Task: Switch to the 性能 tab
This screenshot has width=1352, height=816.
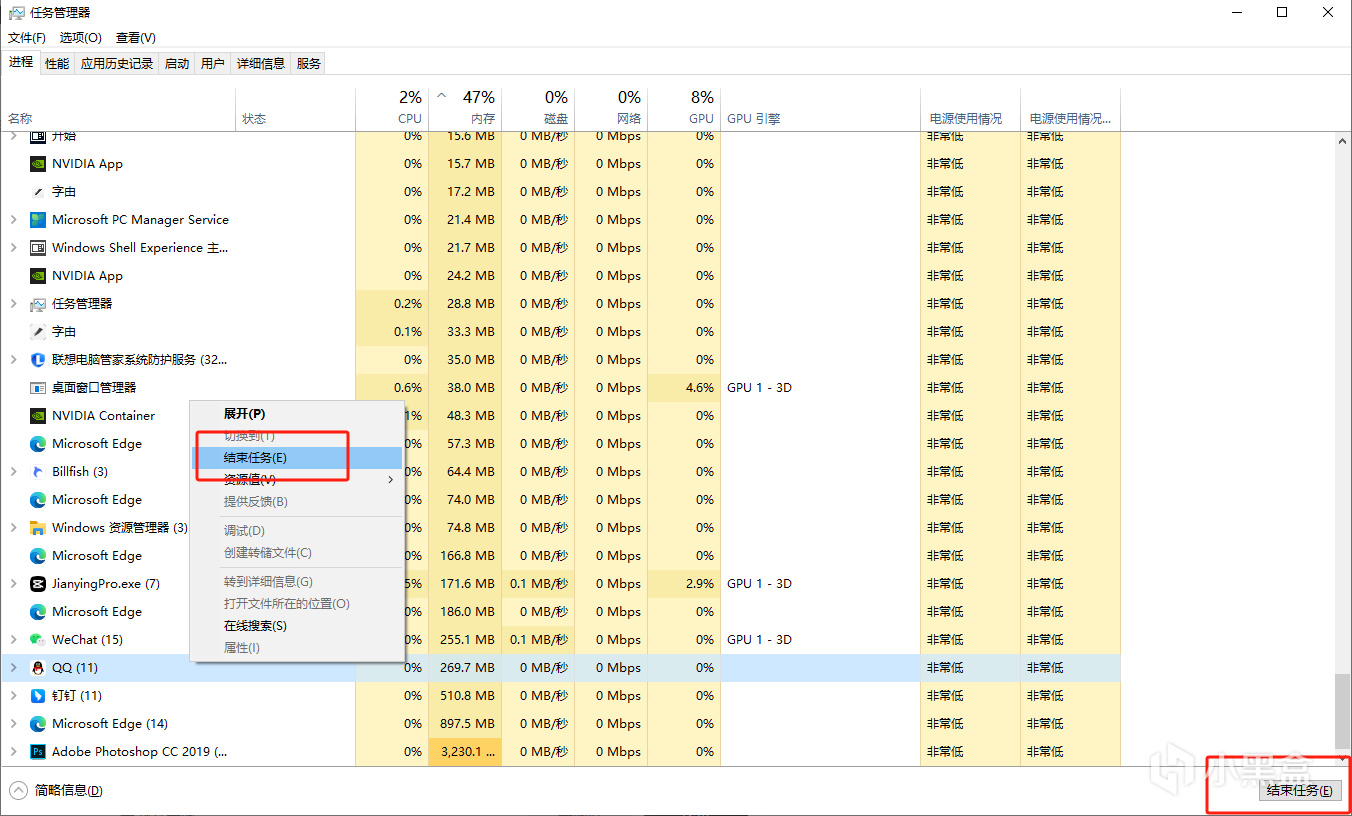Action: coord(57,64)
